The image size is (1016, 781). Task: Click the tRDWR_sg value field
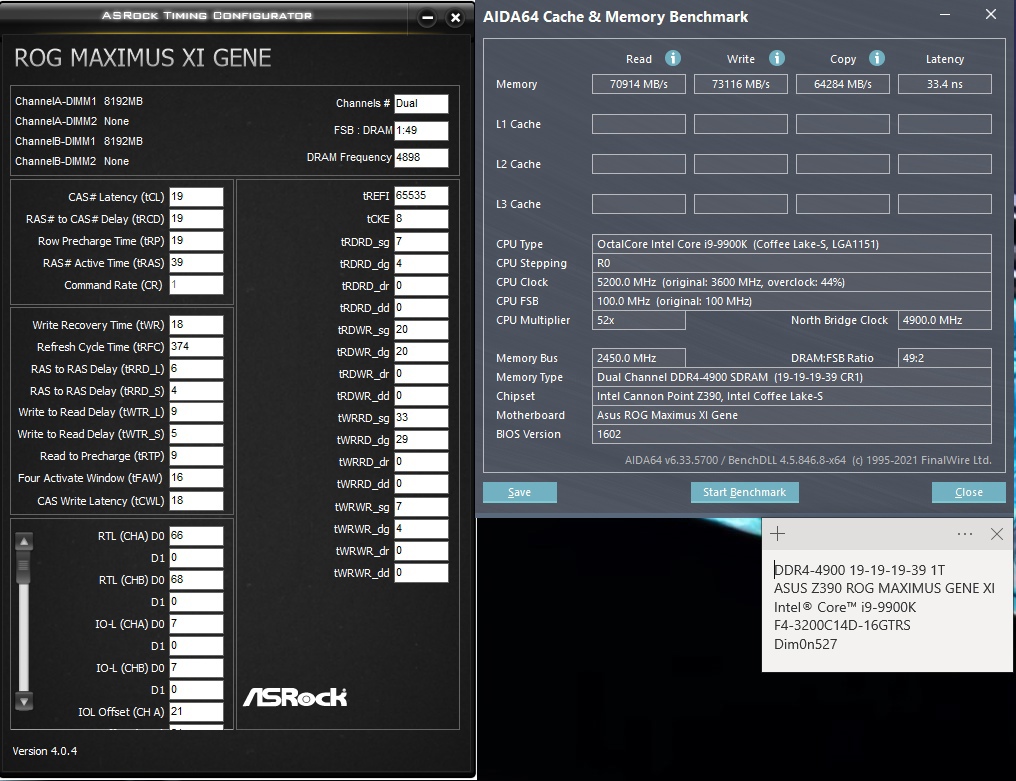(421, 330)
